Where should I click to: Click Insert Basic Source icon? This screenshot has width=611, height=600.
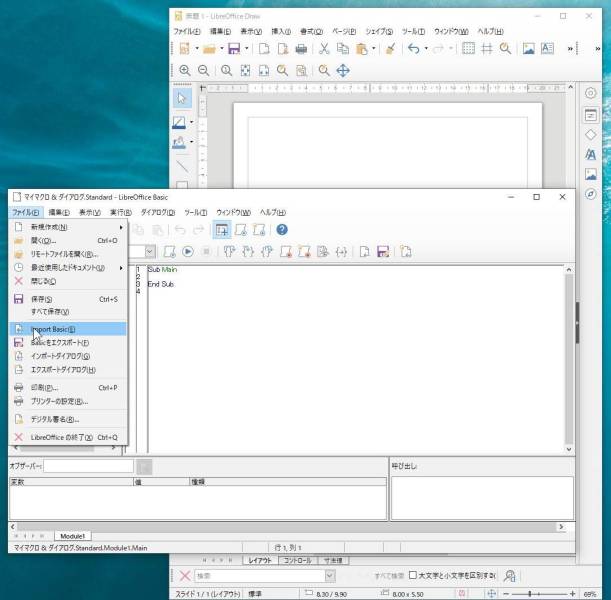(364, 252)
